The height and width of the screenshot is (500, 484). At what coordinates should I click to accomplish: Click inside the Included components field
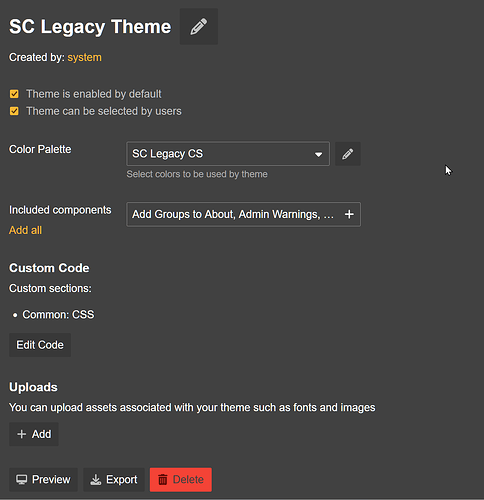coord(243,214)
